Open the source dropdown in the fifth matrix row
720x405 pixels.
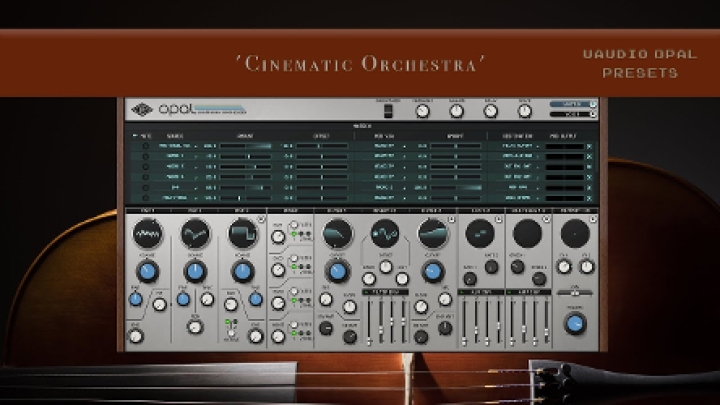[177, 188]
